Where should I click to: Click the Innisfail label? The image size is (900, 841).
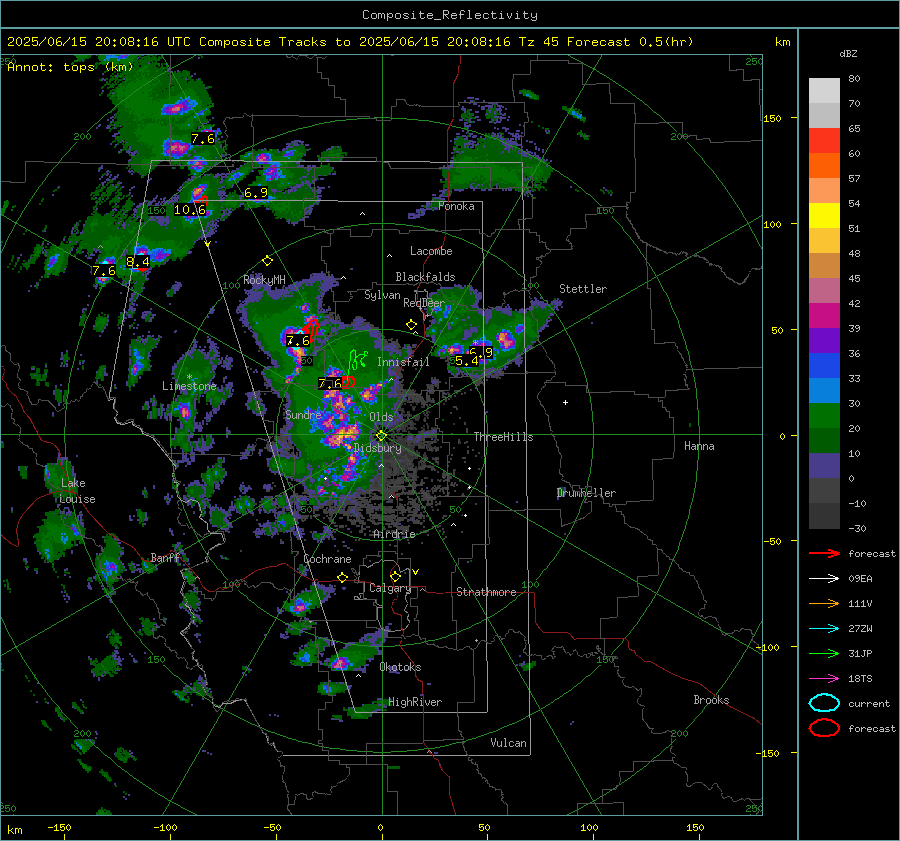tap(403, 362)
